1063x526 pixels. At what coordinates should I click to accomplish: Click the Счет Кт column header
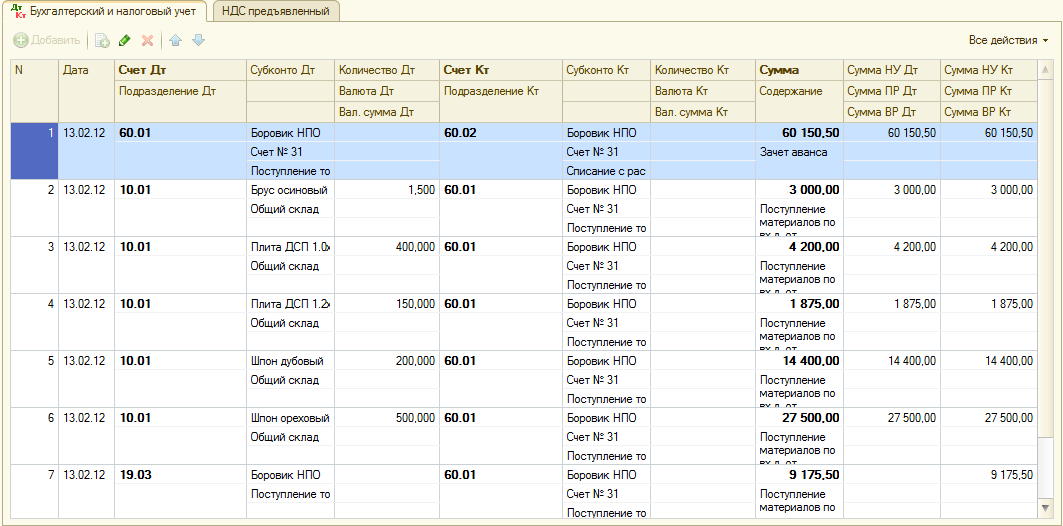(501, 70)
